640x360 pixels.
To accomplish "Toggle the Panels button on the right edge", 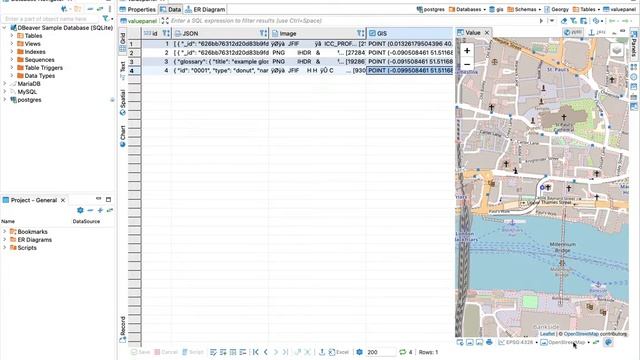I will (634, 43).
